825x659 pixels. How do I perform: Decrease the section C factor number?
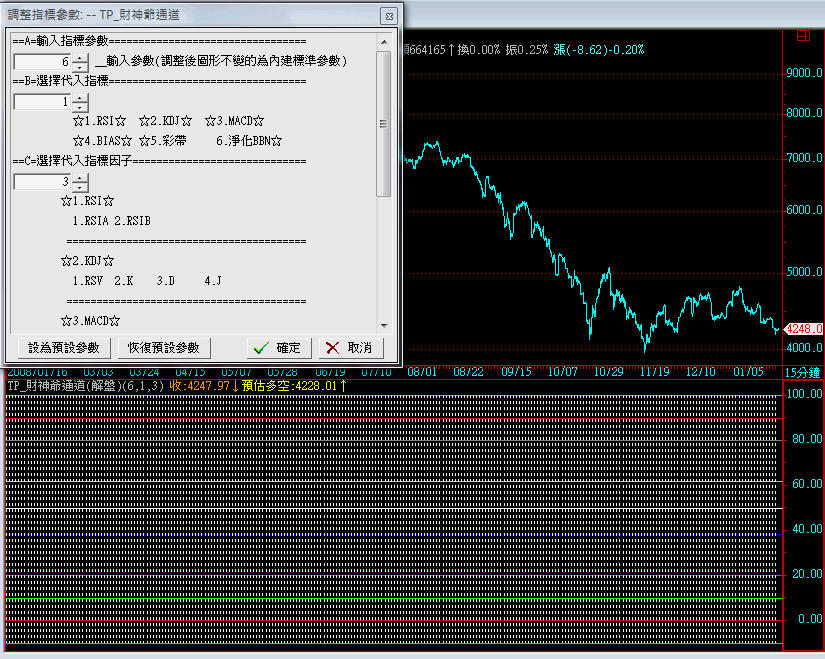[x=80, y=187]
